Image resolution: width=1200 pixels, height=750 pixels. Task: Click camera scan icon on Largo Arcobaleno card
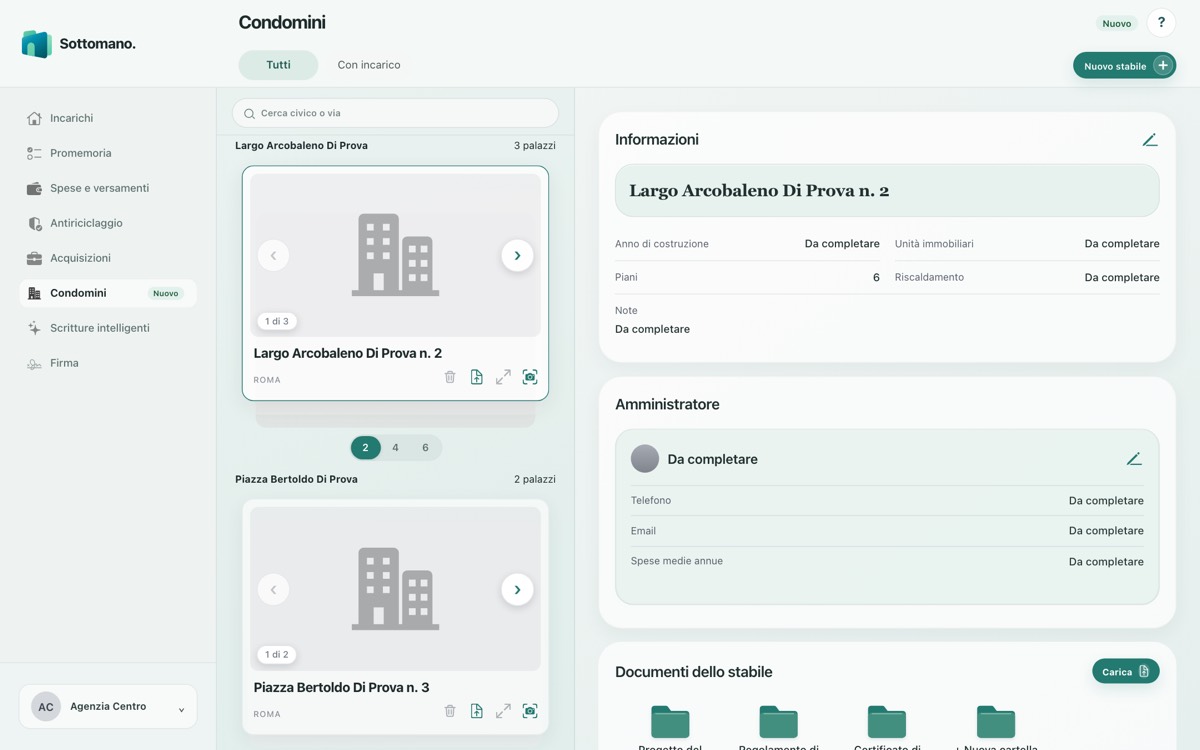pyautogui.click(x=530, y=377)
